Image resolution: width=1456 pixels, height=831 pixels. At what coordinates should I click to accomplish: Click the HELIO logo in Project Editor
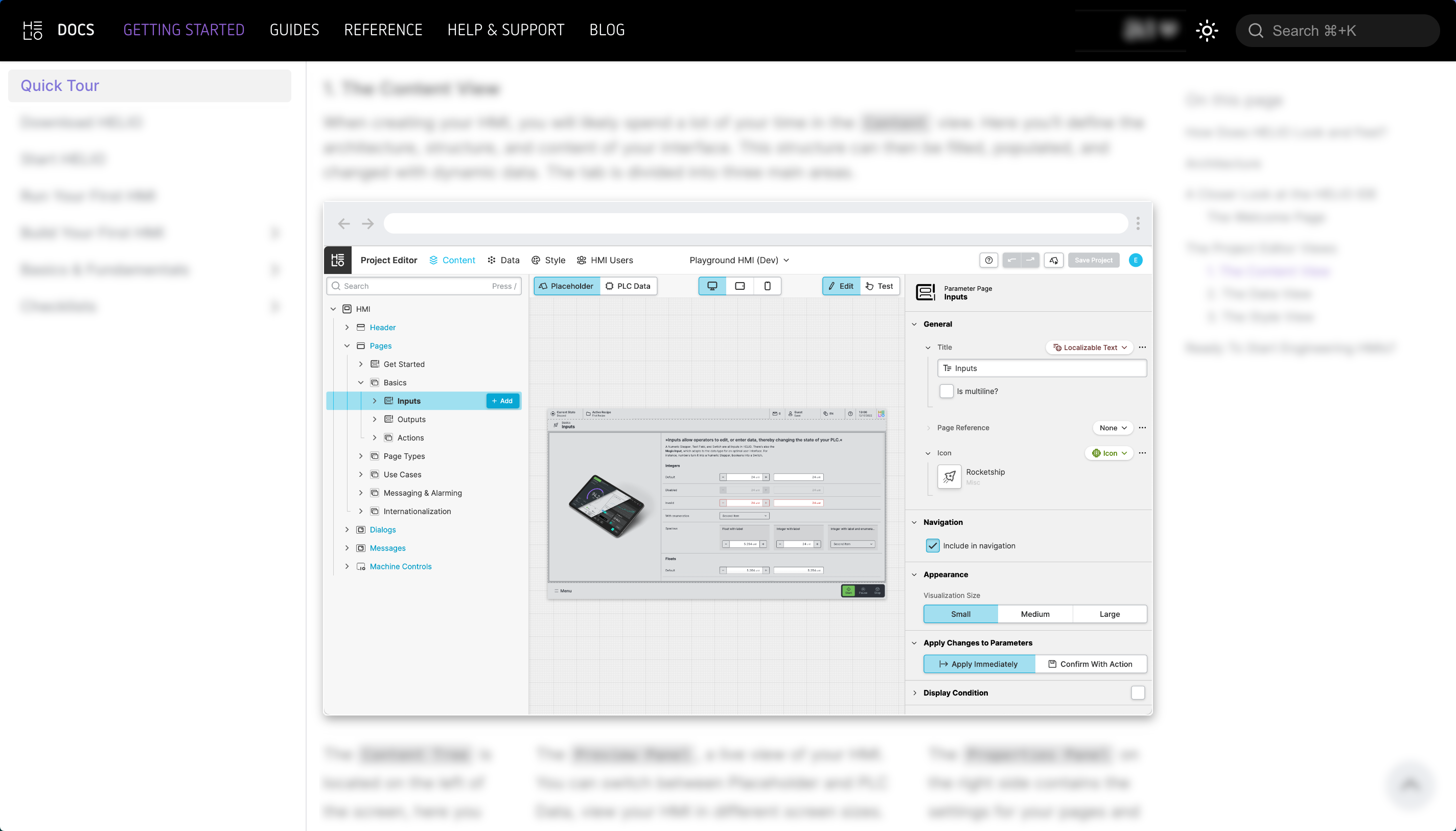click(338, 260)
